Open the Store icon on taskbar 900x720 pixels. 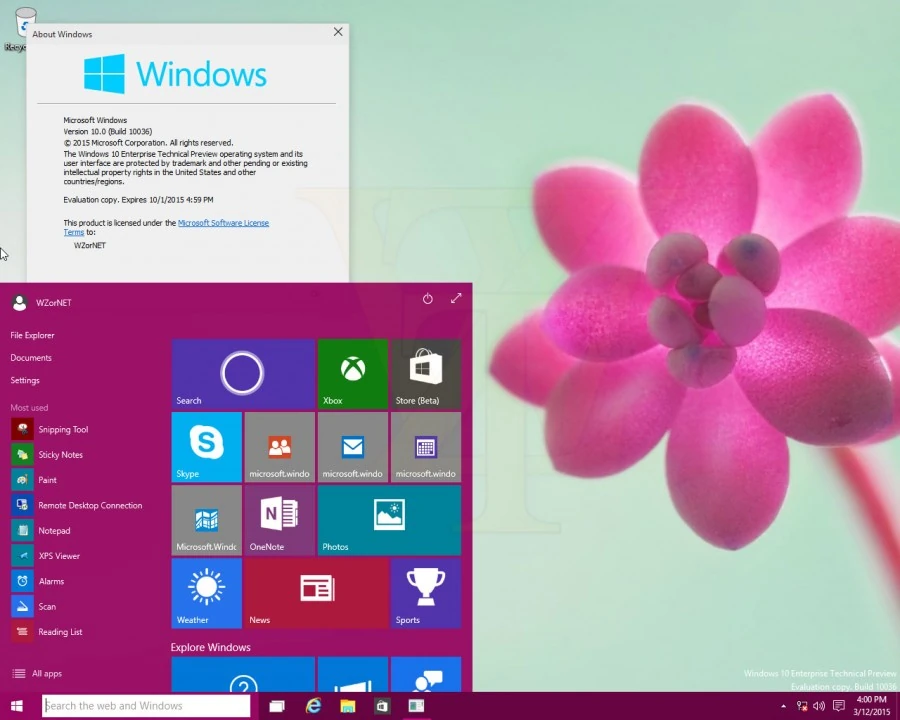pos(382,706)
